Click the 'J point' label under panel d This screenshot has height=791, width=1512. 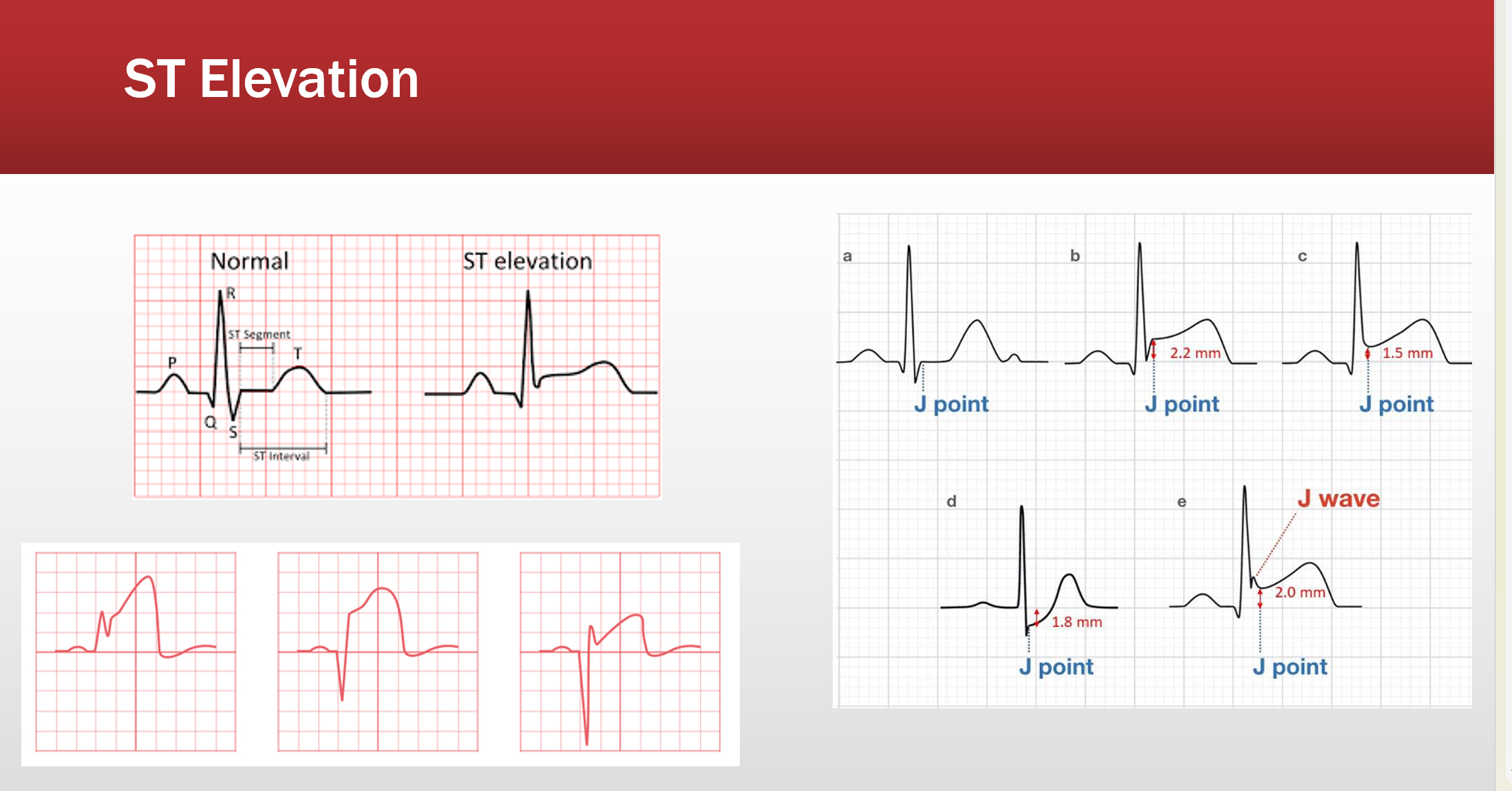(1056, 667)
